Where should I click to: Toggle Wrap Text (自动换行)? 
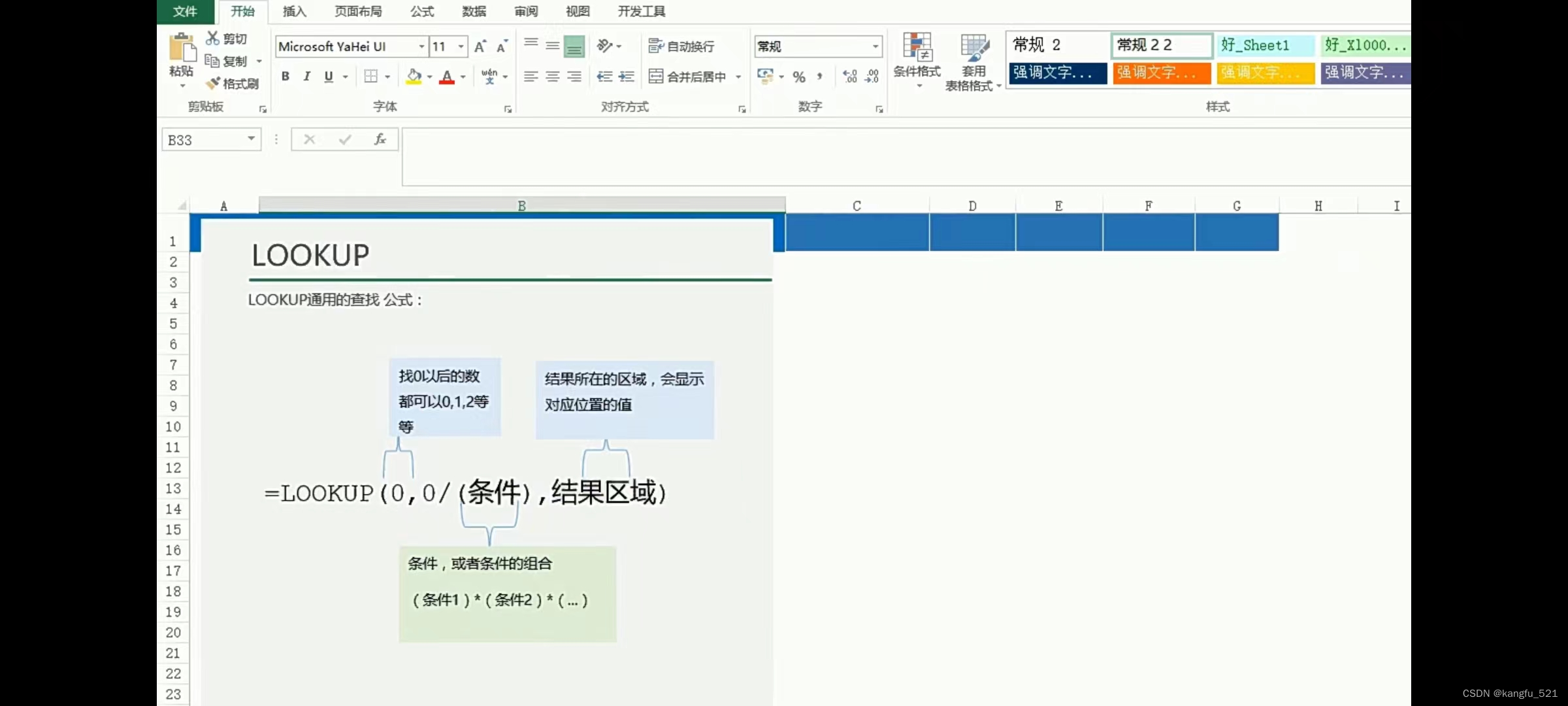681,46
